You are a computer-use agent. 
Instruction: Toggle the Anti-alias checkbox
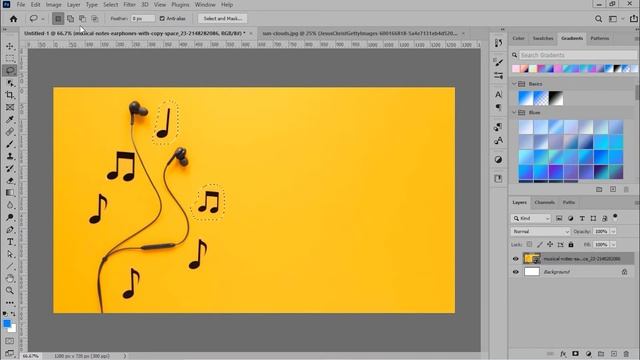point(162,18)
